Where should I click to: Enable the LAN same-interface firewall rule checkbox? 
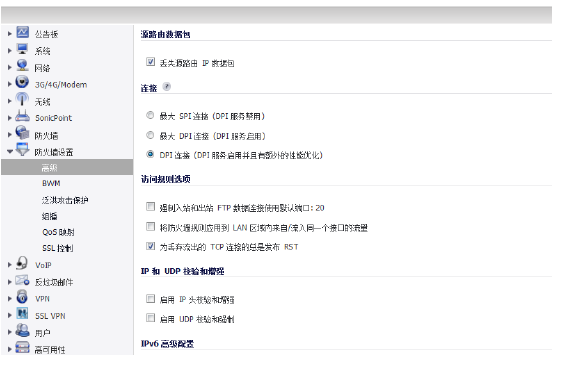(150, 227)
